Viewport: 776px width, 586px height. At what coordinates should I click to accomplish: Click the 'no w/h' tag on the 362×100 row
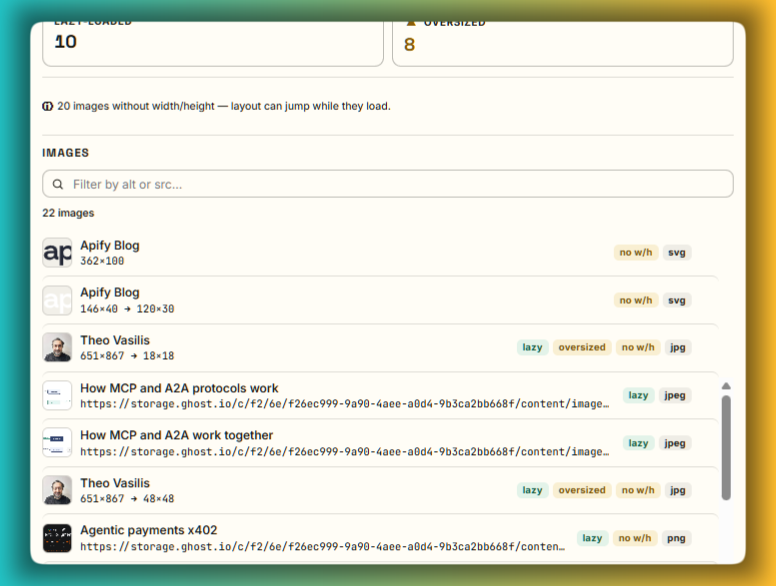pos(636,252)
